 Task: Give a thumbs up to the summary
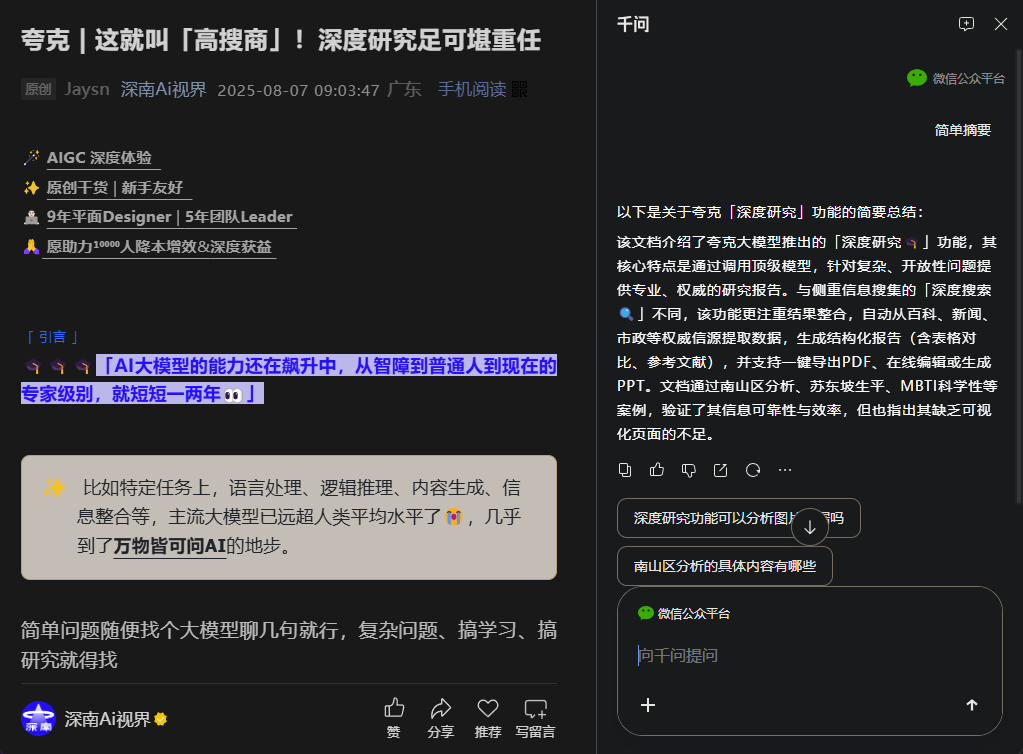tap(656, 469)
